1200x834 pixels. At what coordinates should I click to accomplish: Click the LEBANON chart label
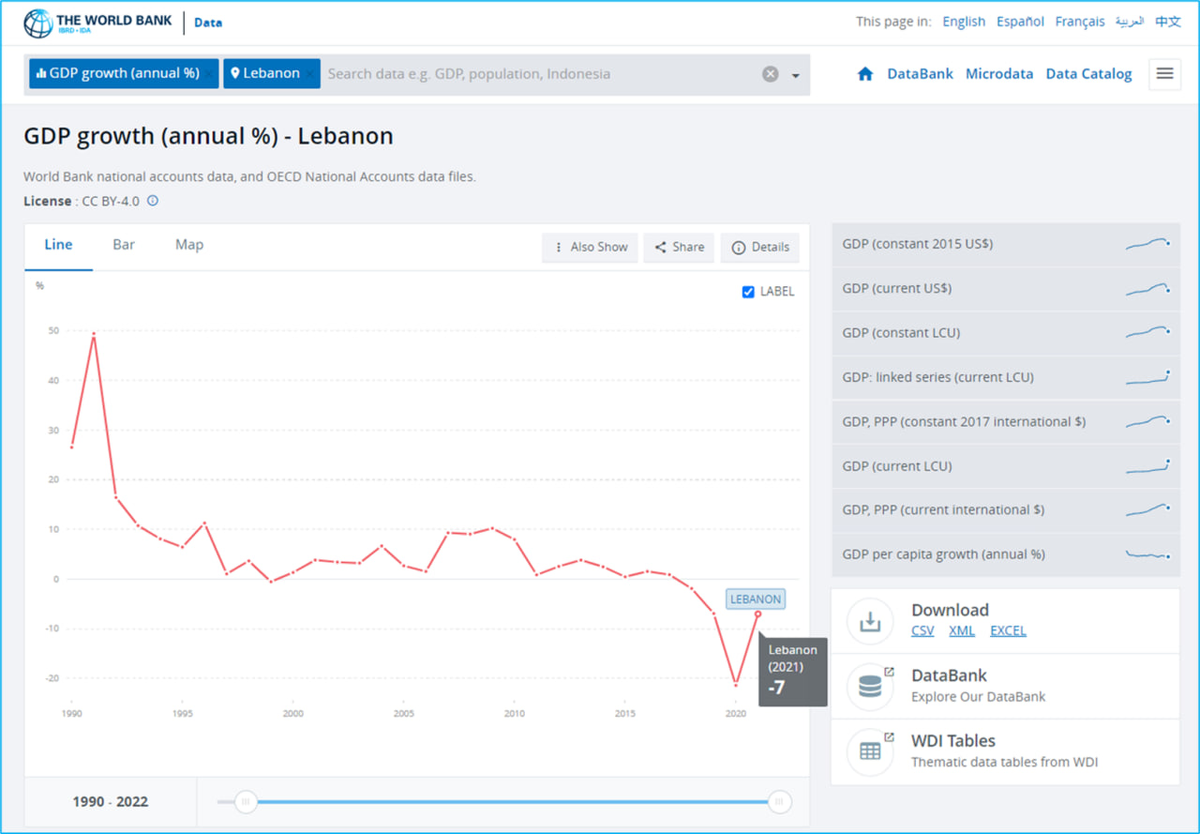coord(756,599)
